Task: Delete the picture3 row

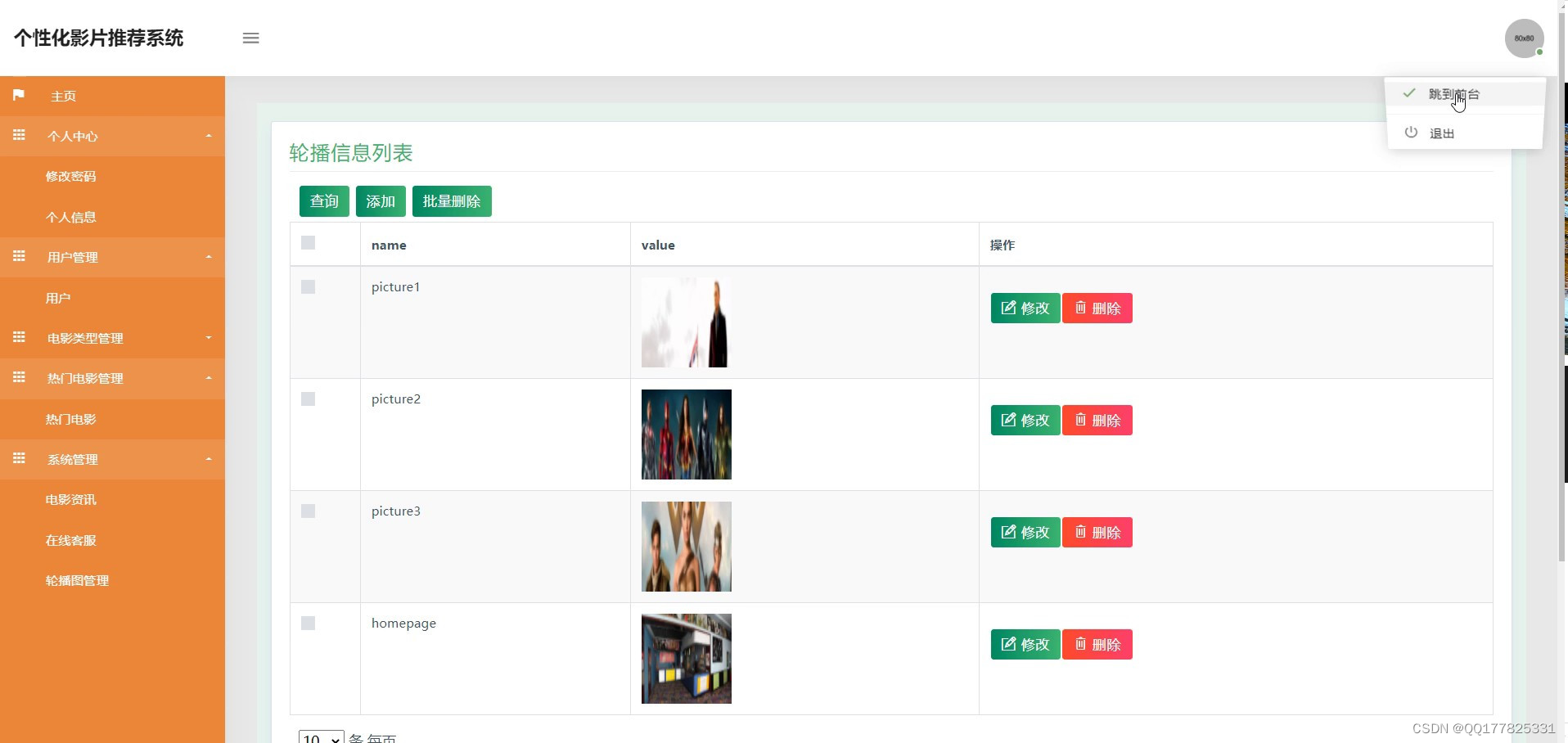Action: 1097,533
